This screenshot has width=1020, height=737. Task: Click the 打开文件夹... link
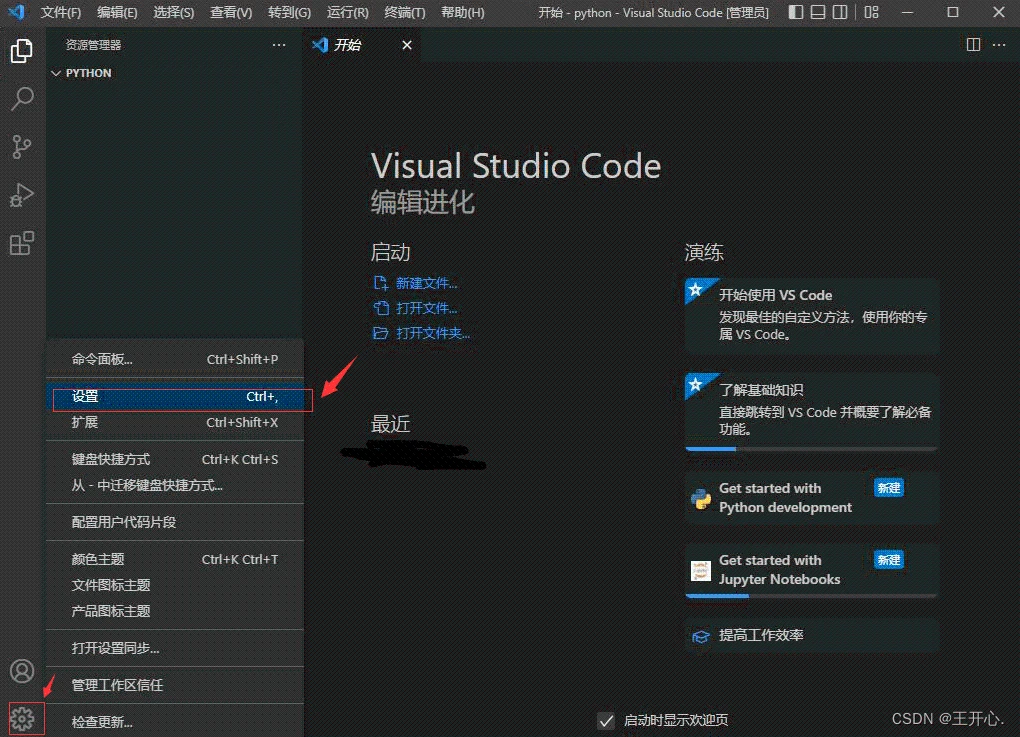pyautogui.click(x=433, y=333)
